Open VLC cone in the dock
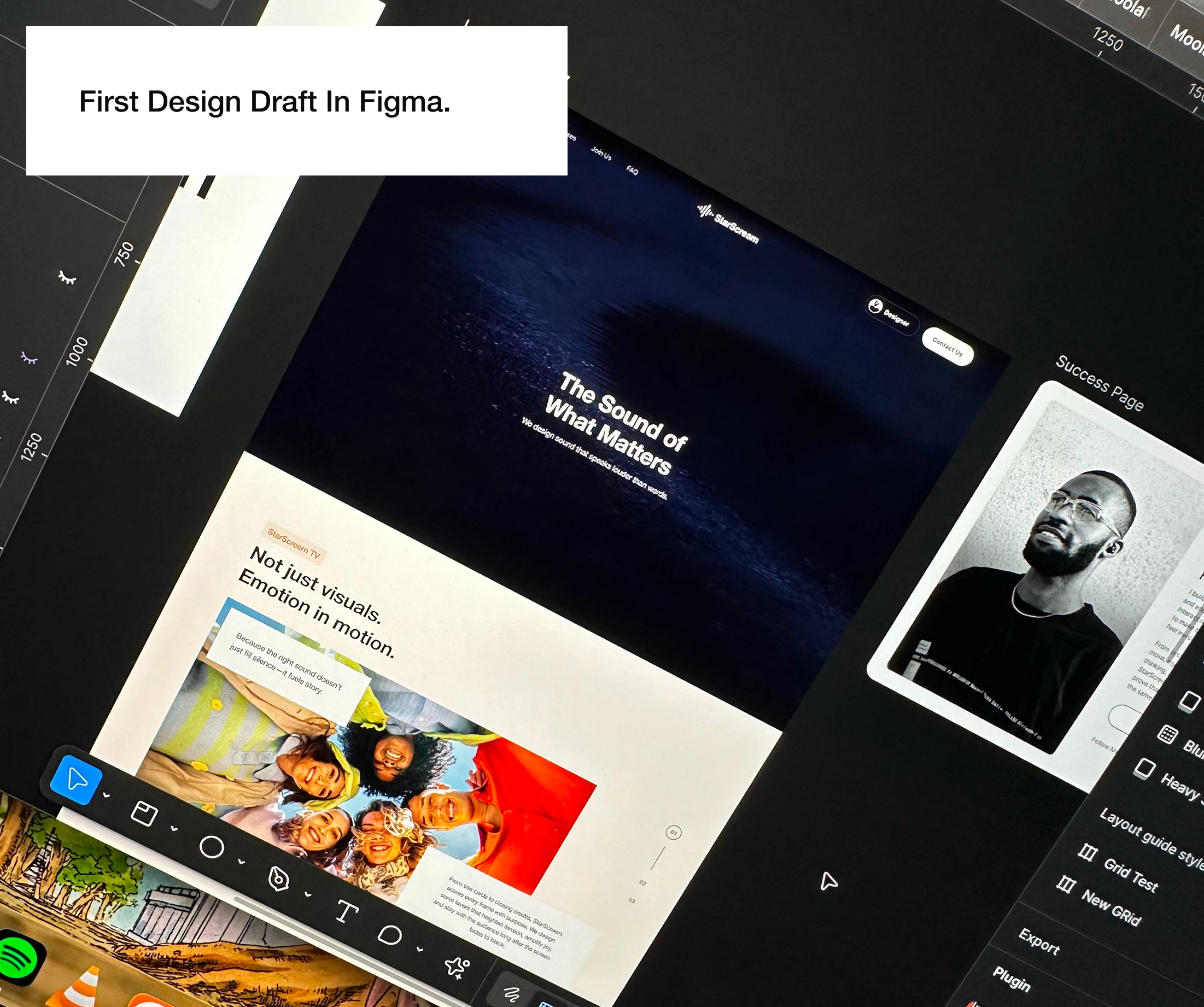This screenshot has height=1007, width=1204. 80,987
